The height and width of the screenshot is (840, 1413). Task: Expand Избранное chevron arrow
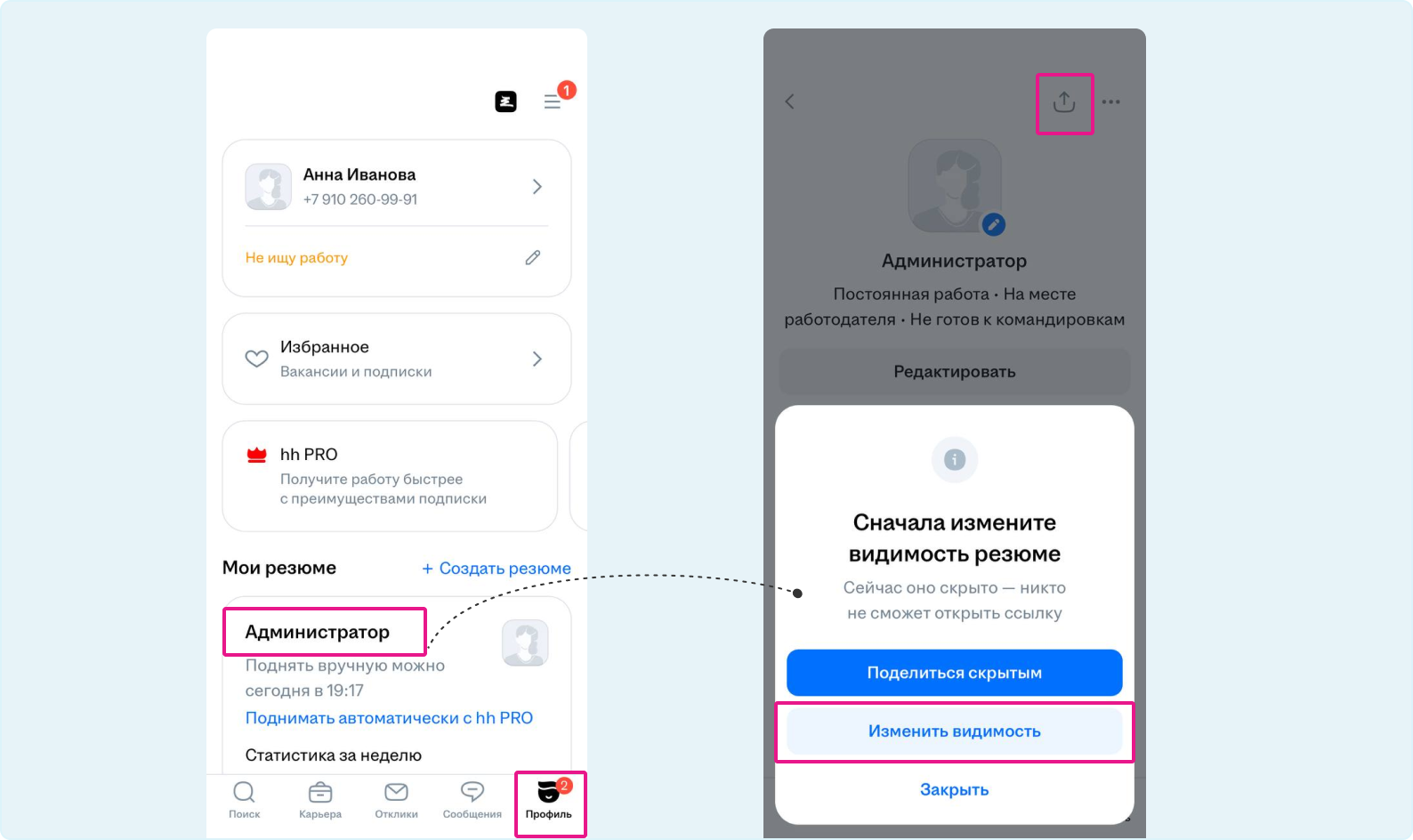(x=537, y=359)
